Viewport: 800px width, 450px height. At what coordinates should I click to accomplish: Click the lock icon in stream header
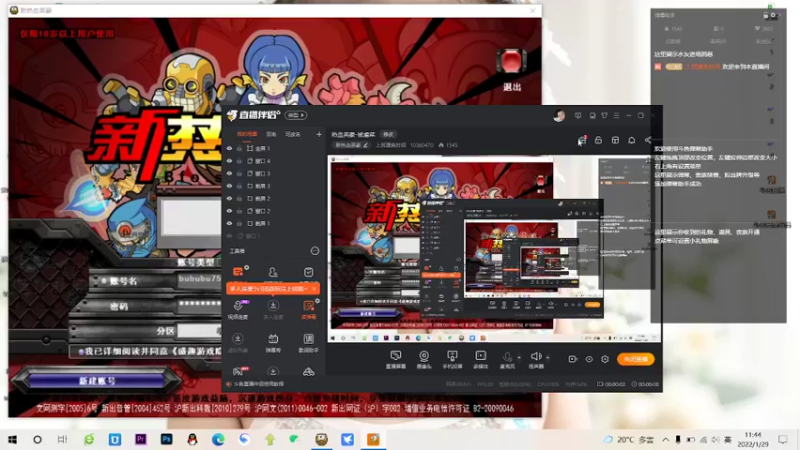point(598,140)
